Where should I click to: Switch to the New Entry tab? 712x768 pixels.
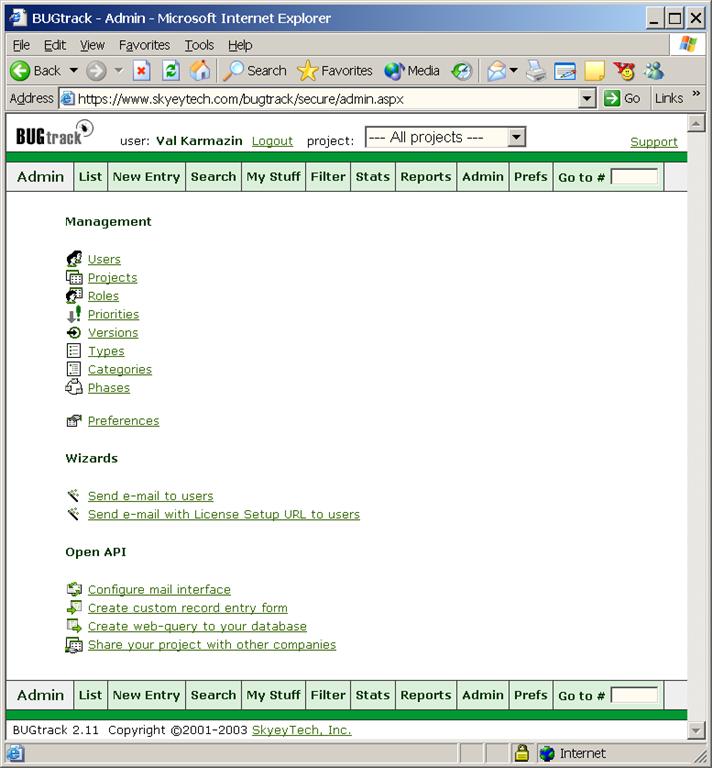click(146, 177)
